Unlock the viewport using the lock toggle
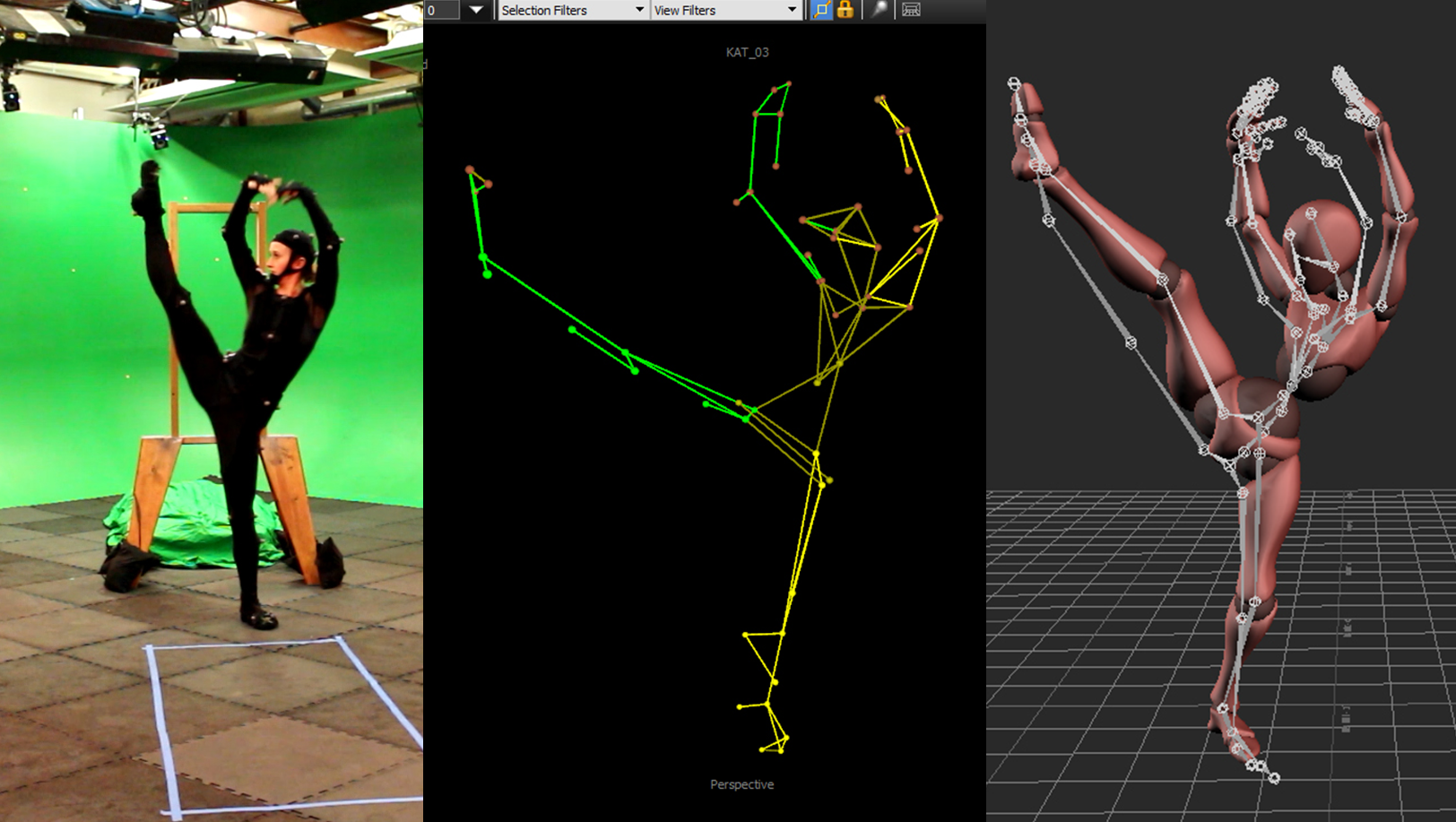The width and height of the screenshot is (1456, 822). point(845,9)
